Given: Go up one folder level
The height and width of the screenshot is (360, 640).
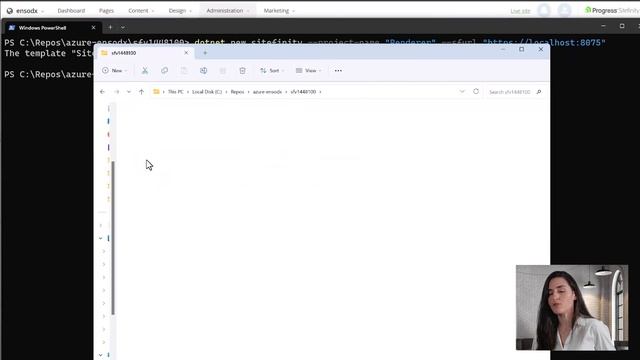Looking at the screenshot, I should (x=142, y=92).
